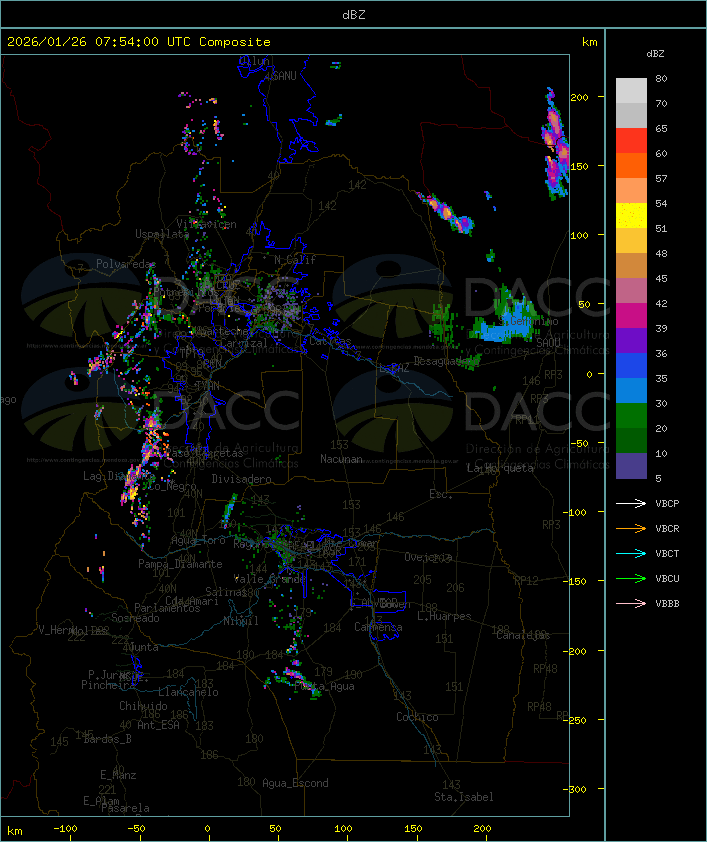The width and height of the screenshot is (707, 842).
Task: Click the light blue rain cell near SAOU
Action: click(505, 329)
